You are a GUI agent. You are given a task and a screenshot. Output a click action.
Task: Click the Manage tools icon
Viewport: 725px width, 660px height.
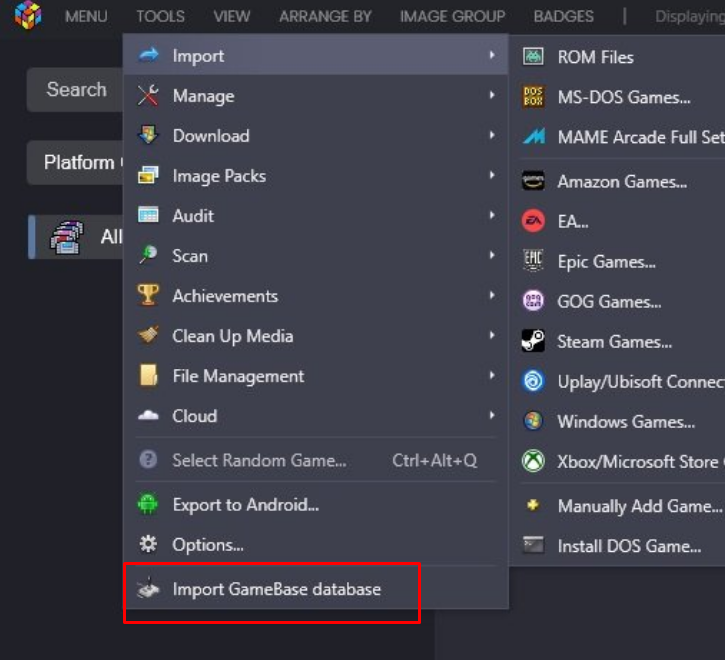(x=148, y=95)
